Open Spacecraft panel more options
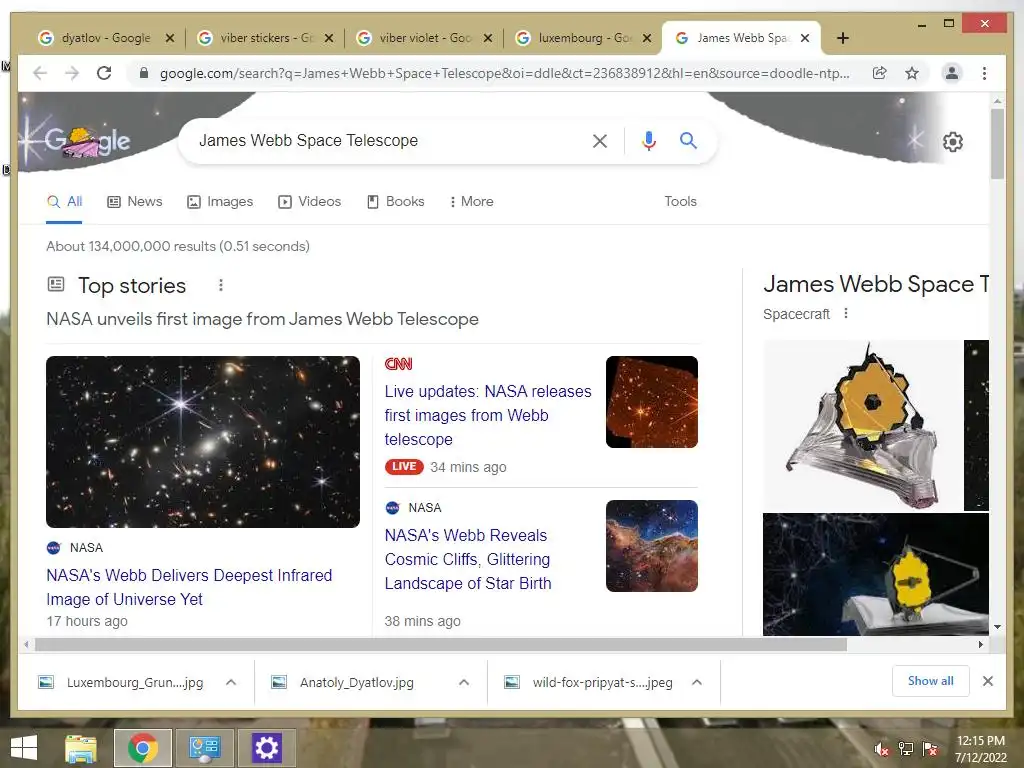Viewport: 1024px width, 768px height. pyautogui.click(x=846, y=313)
